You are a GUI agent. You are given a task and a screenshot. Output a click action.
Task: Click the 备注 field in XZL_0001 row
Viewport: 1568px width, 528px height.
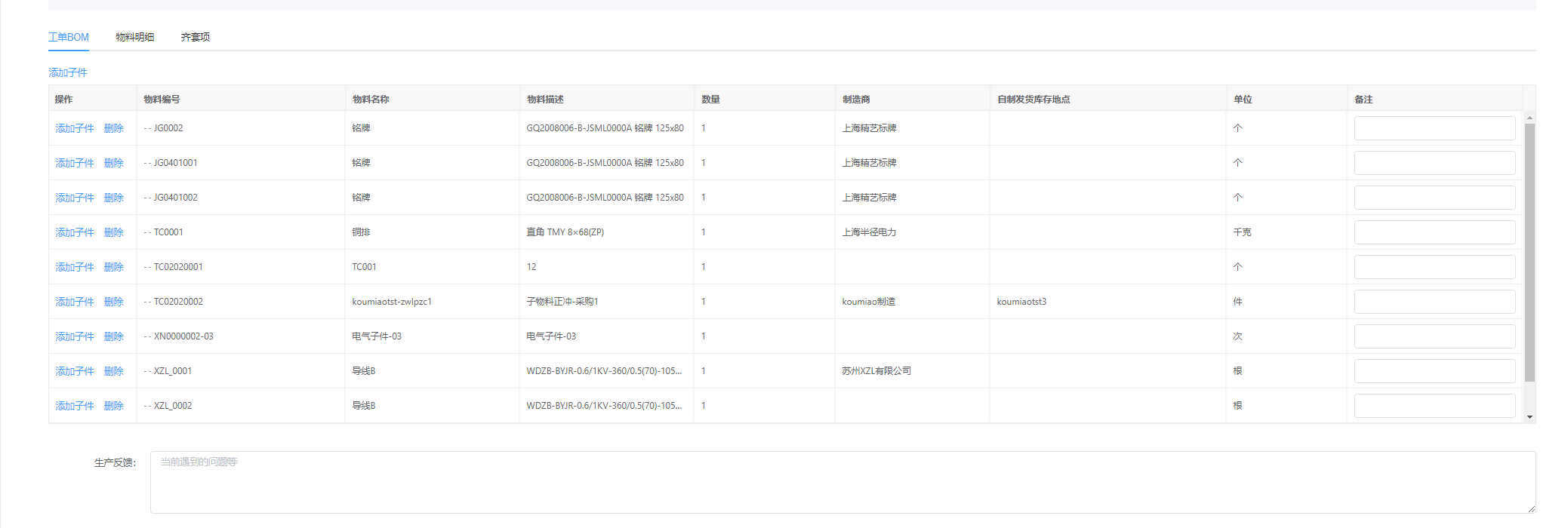point(1434,371)
